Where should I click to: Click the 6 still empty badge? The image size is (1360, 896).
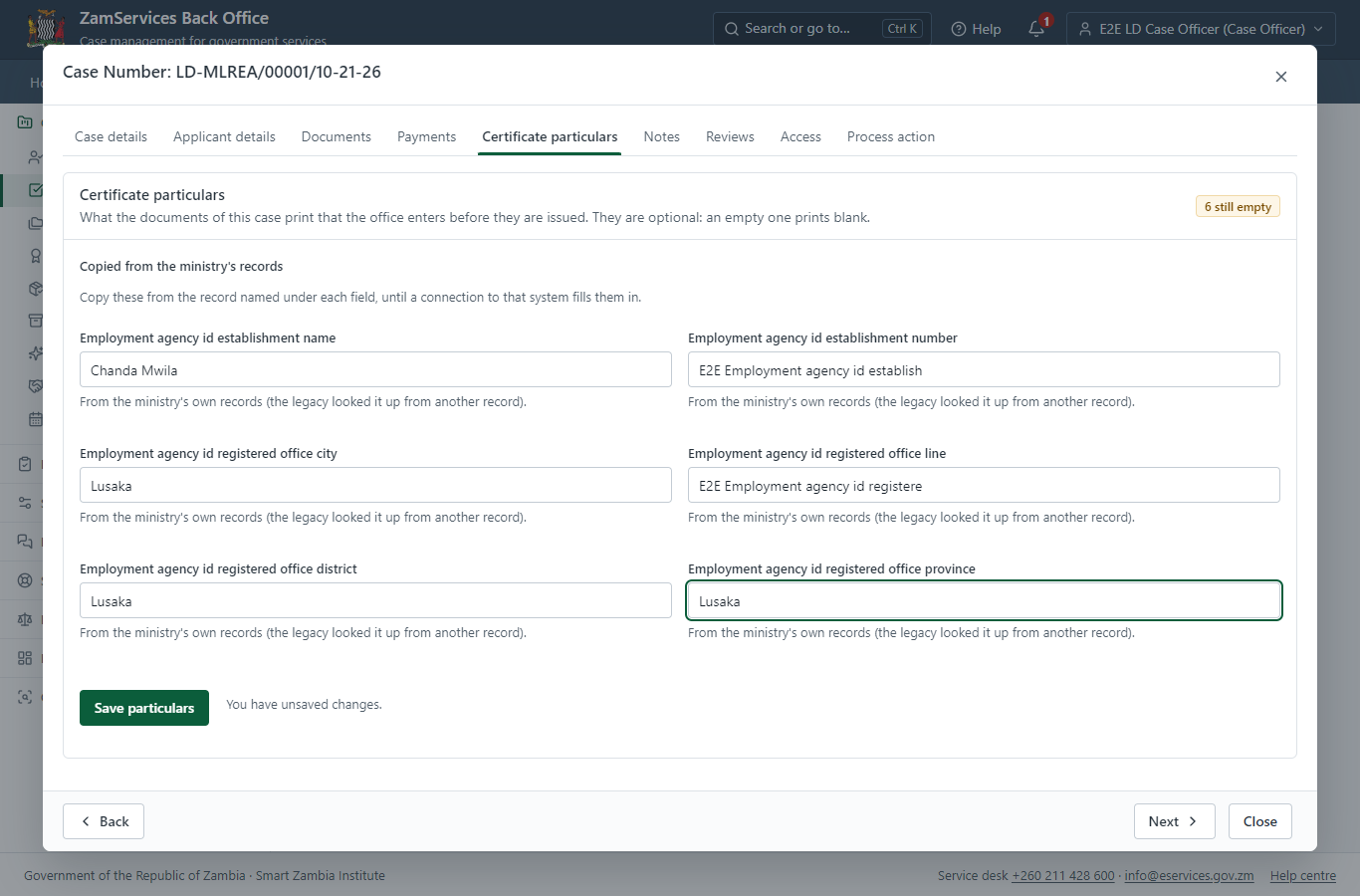click(1238, 206)
